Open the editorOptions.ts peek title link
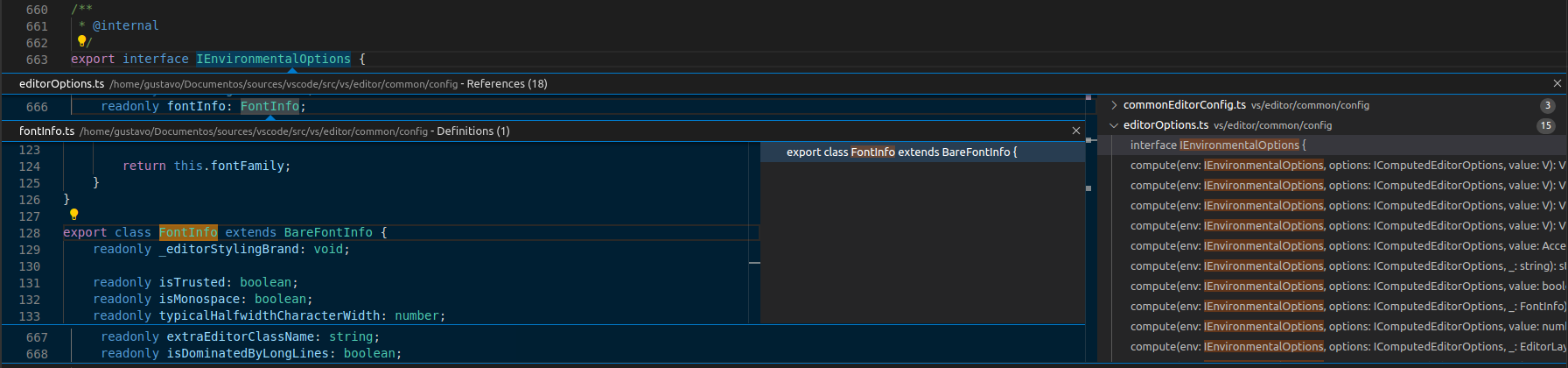The height and width of the screenshot is (368, 1568). pyautogui.click(x=61, y=84)
